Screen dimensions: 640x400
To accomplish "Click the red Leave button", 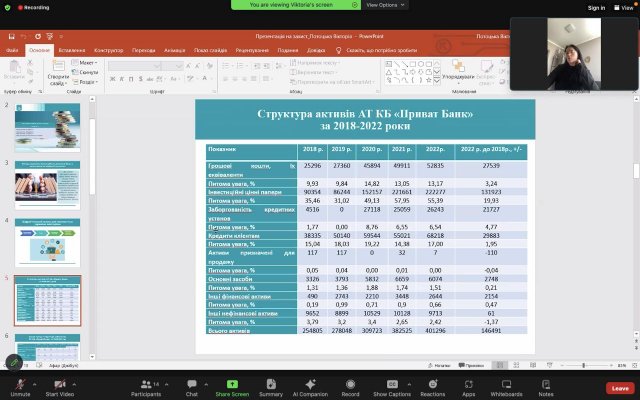I will (x=620, y=387).
